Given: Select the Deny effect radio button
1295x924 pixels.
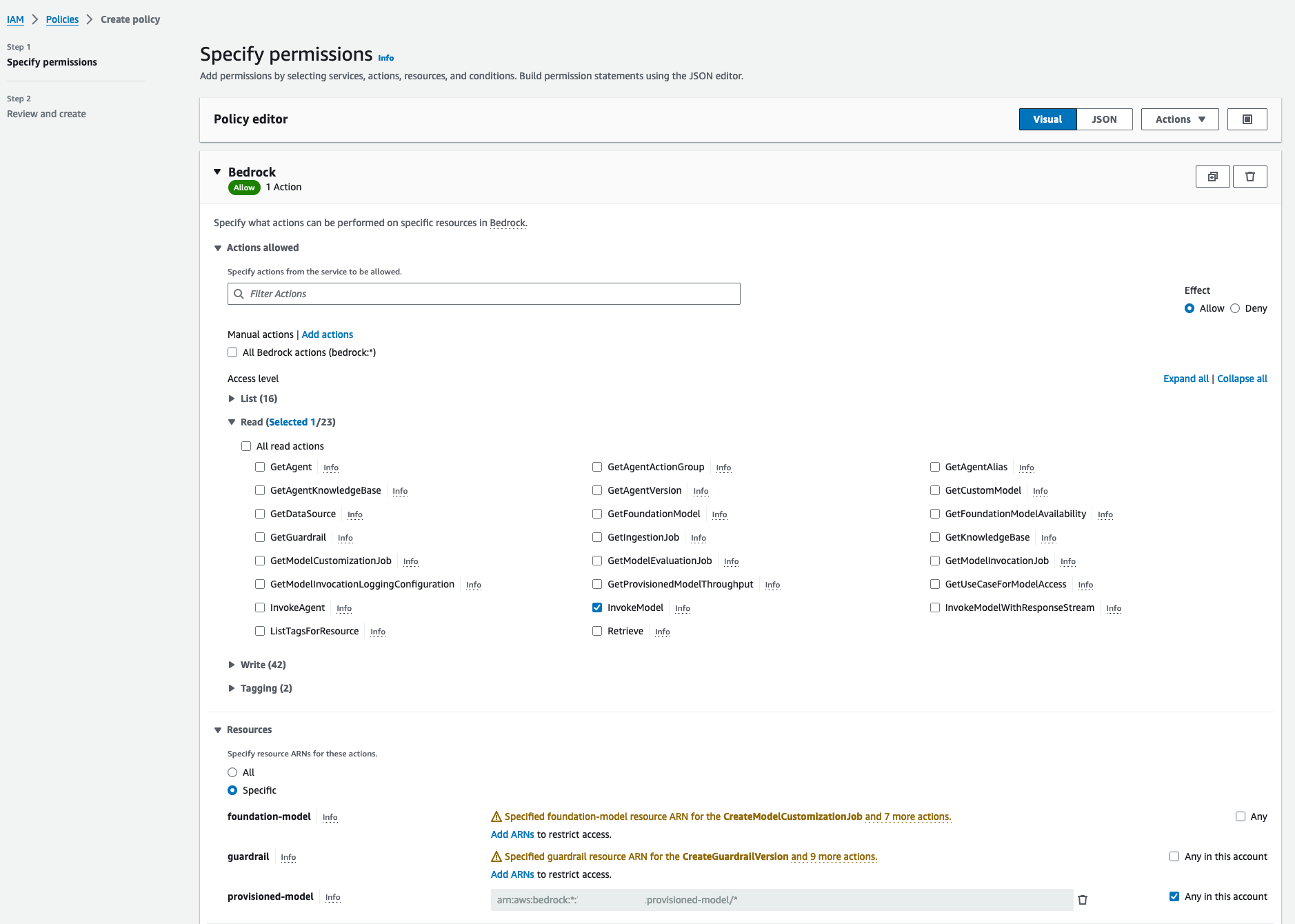Looking at the screenshot, I should coord(1235,308).
